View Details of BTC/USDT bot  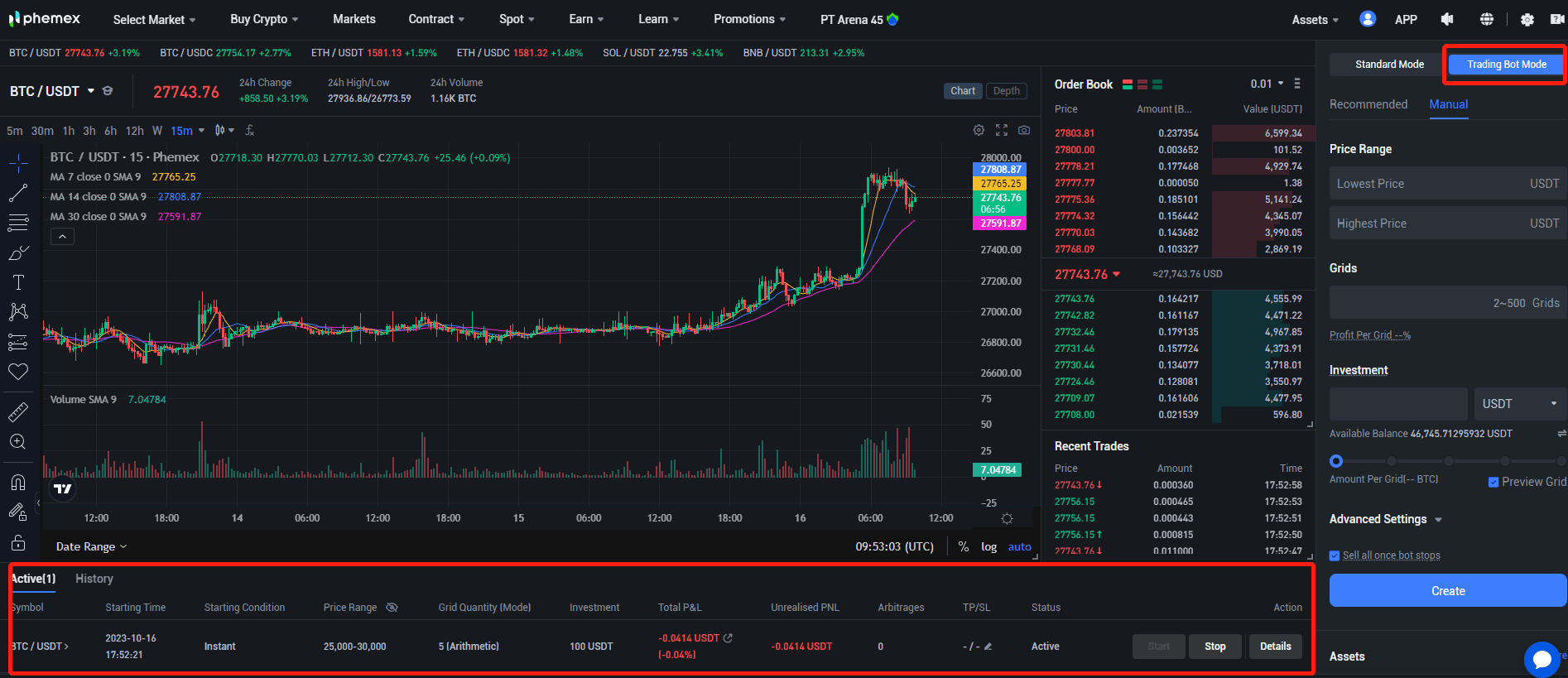(x=1276, y=647)
